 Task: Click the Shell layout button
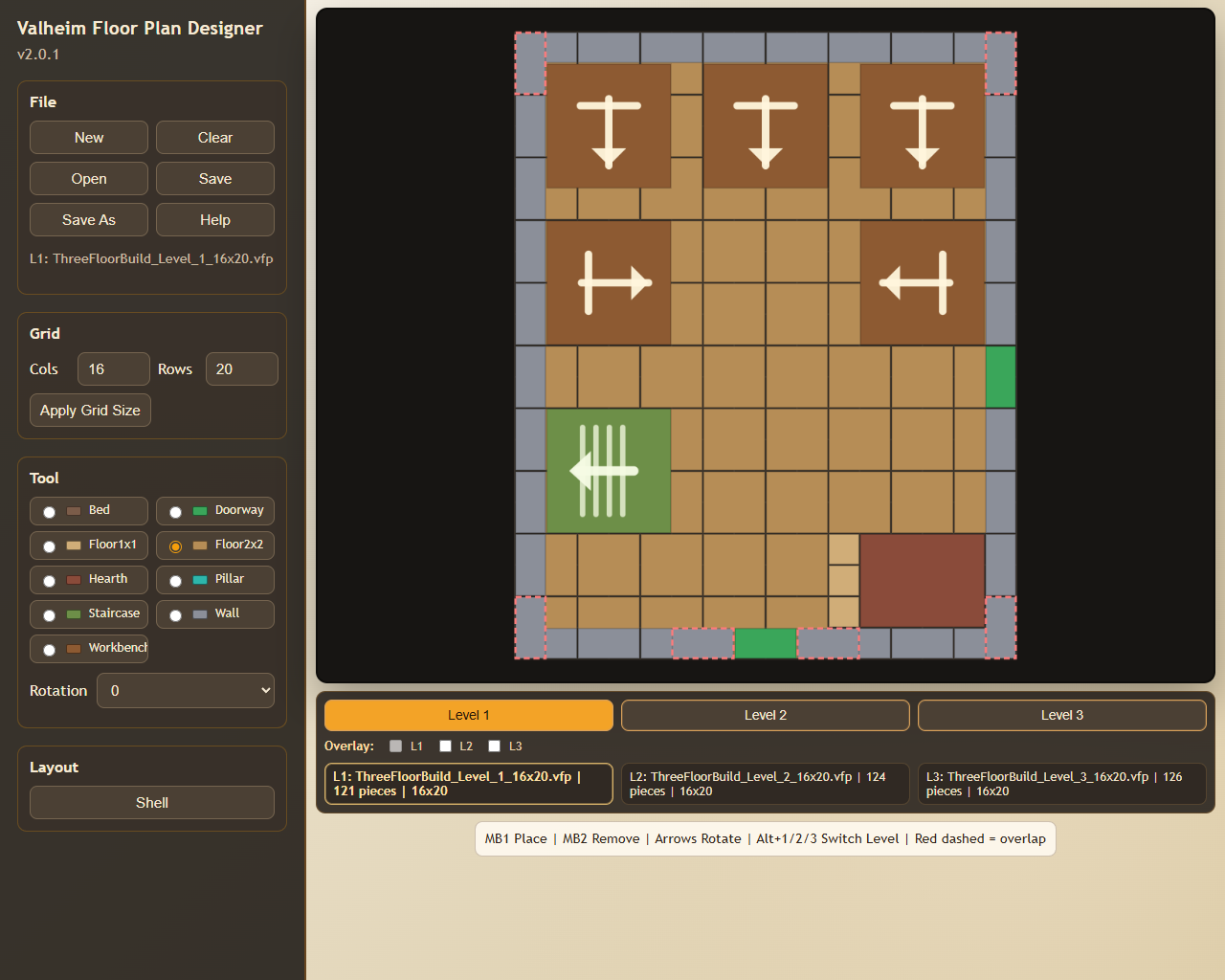click(x=152, y=803)
